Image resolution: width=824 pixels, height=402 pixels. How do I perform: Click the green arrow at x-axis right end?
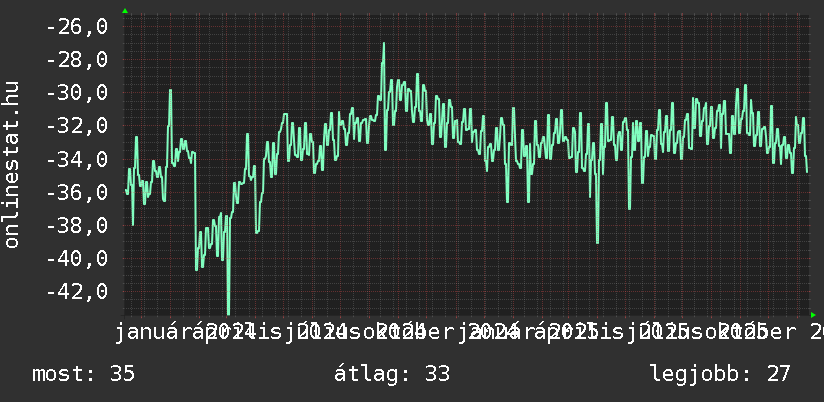(811, 314)
